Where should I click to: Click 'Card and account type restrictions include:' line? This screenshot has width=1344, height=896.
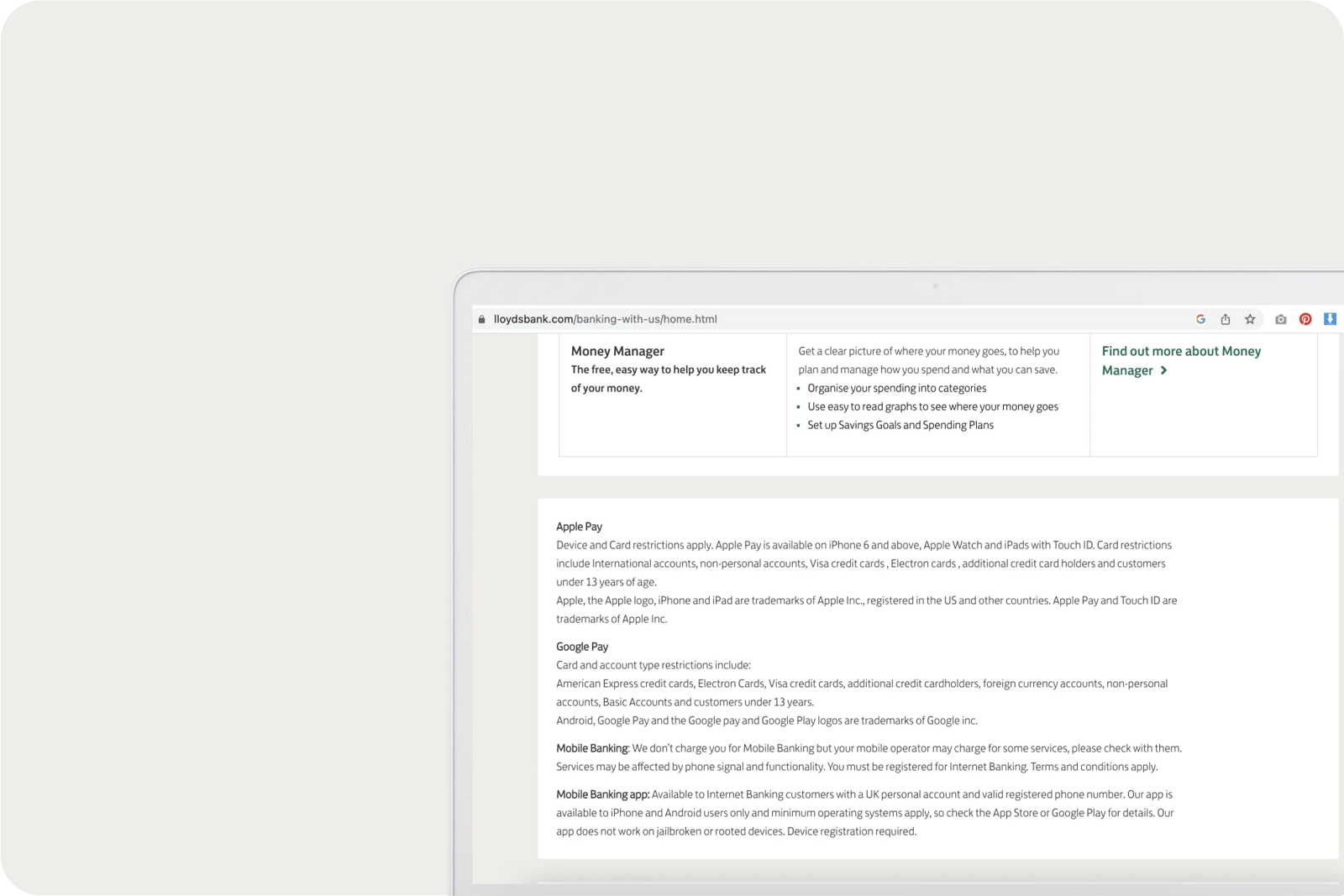click(x=653, y=665)
